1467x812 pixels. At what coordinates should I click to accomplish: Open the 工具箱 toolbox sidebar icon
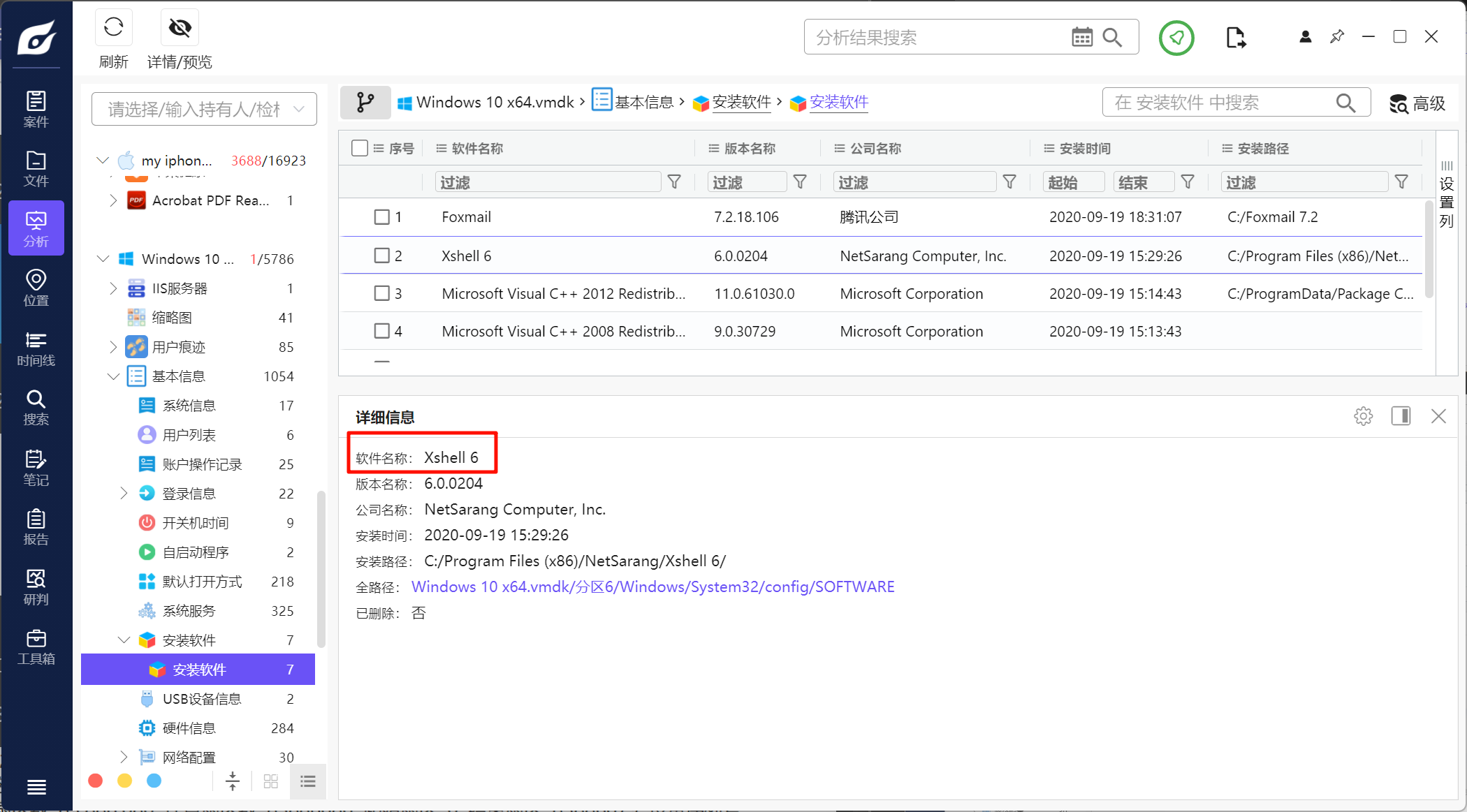[x=36, y=647]
